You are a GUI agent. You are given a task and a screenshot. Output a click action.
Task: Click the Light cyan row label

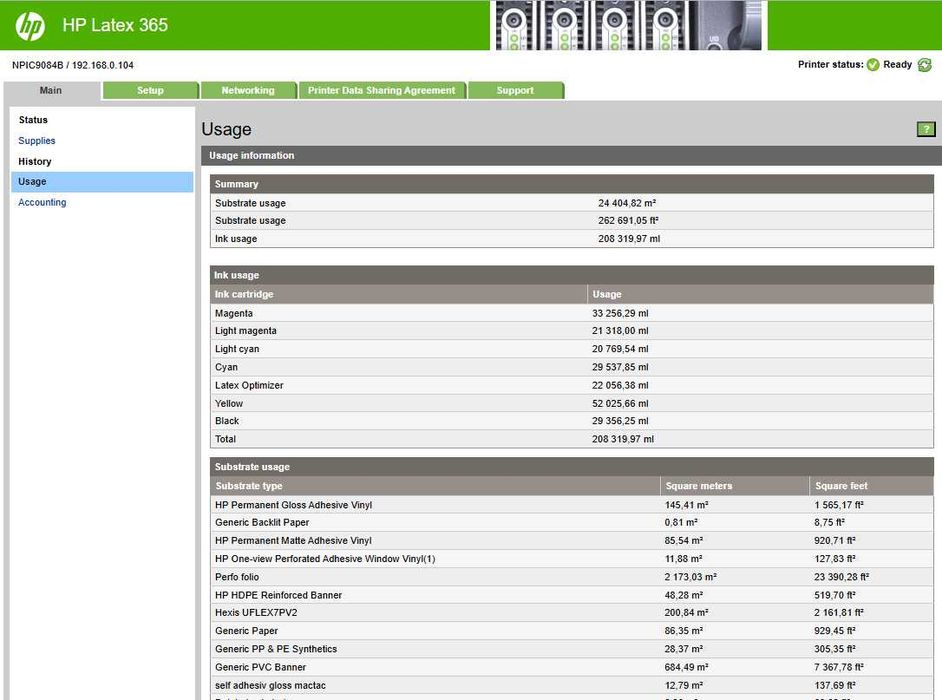(x=237, y=349)
